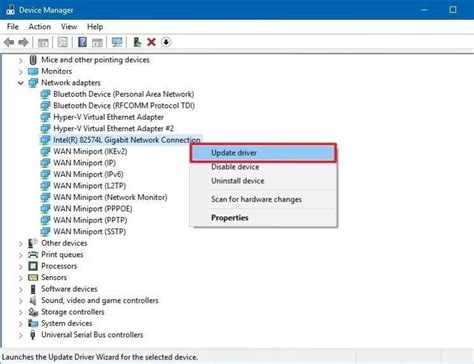
Task: Expand Universal Serial Bus controllers
Action: (21, 335)
